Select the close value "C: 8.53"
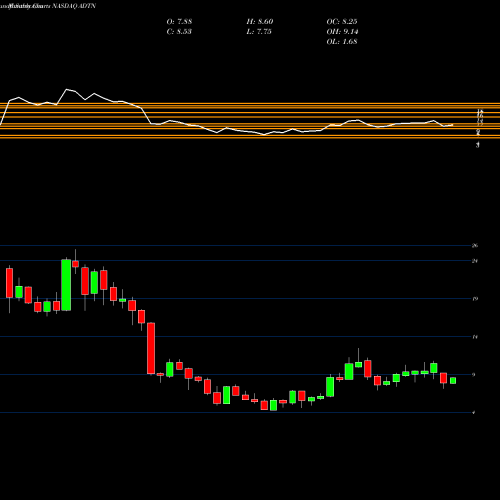 click(179, 32)
